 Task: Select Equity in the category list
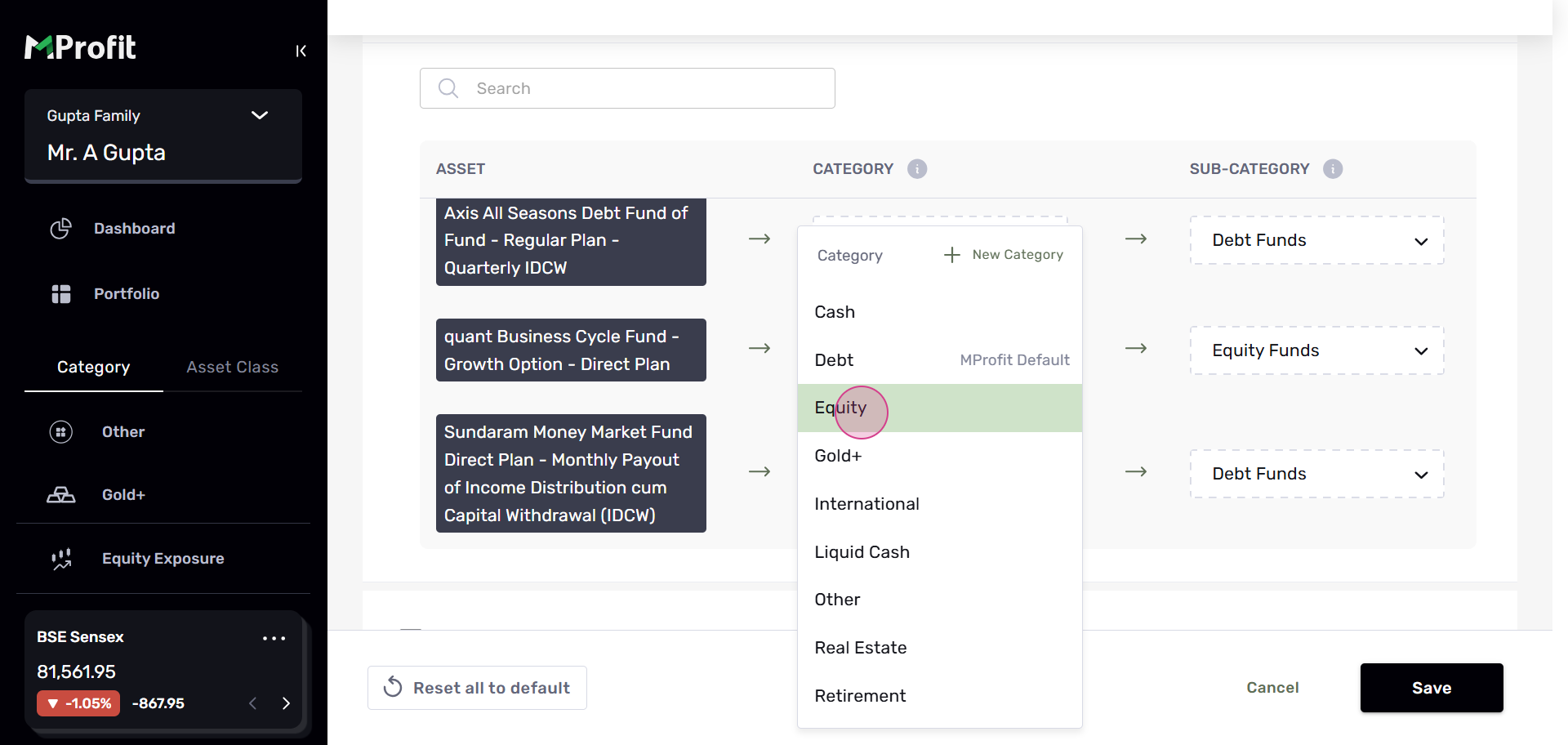click(841, 408)
